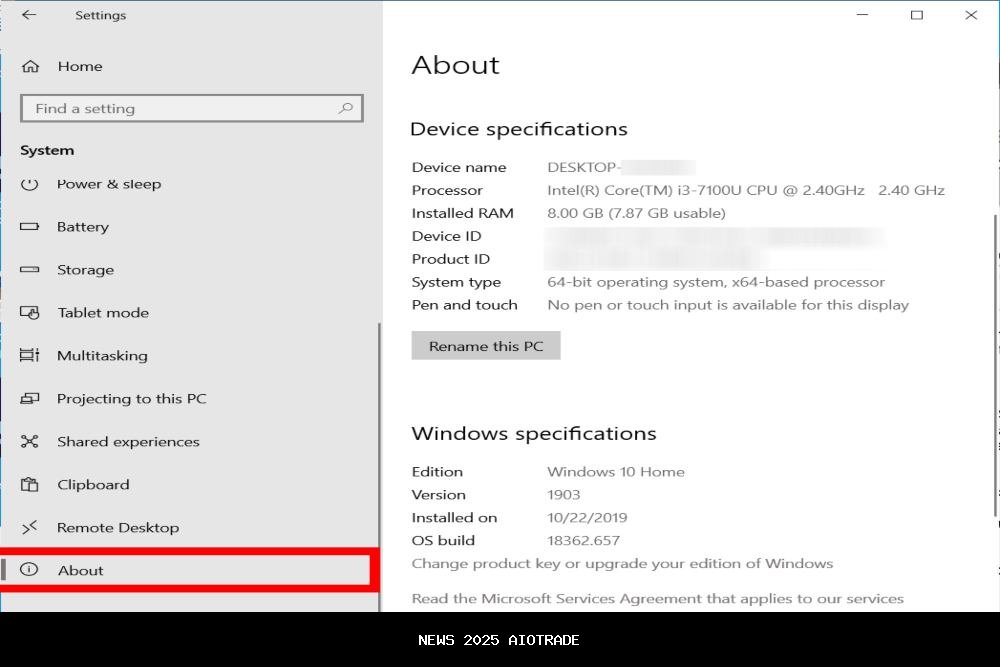Click the Projecting to this PC icon
Image resolution: width=1000 pixels, height=667 pixels.
[x=30, y=399]
